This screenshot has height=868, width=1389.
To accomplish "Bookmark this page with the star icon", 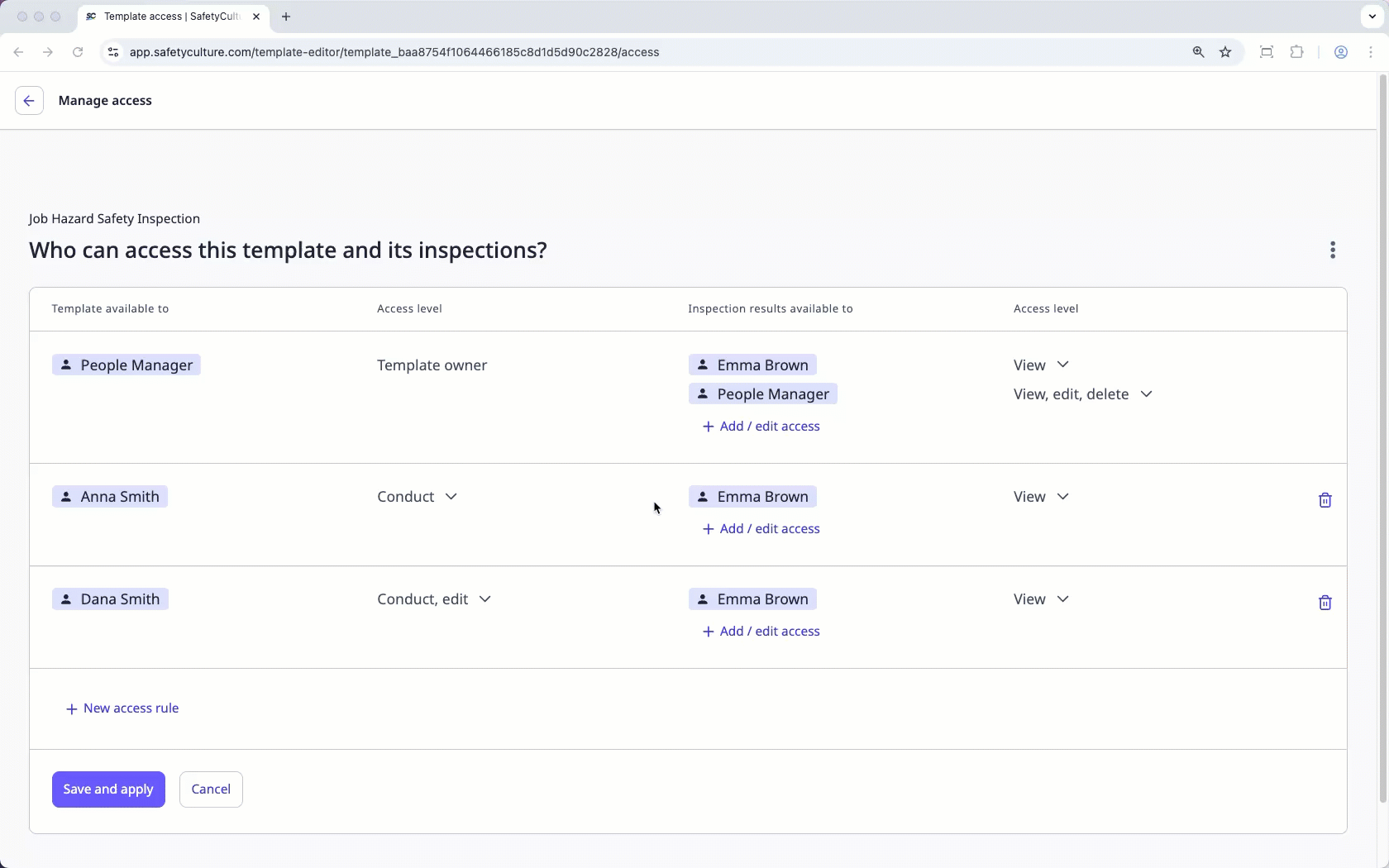I will click(x=1225, y=52).
